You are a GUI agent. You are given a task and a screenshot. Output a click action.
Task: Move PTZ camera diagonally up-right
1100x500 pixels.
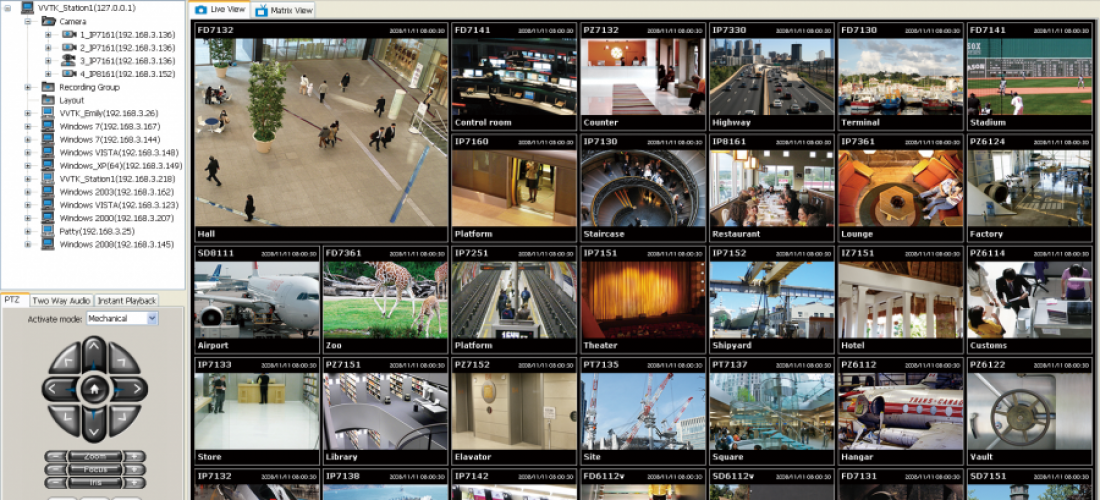(x=123, y=359)
